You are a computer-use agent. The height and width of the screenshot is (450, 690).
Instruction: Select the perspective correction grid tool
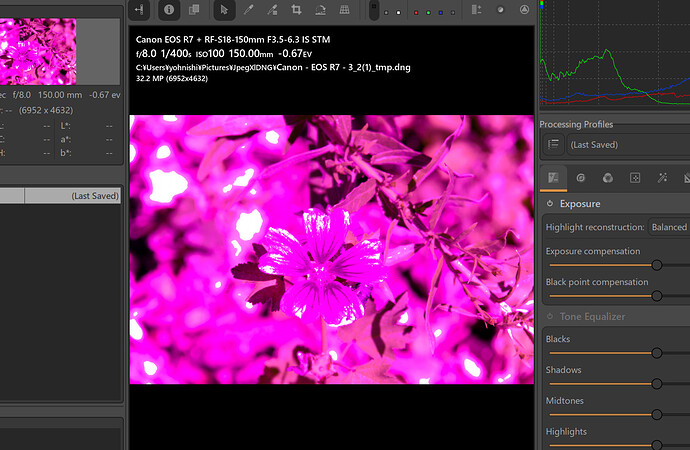tap(344, 9)
